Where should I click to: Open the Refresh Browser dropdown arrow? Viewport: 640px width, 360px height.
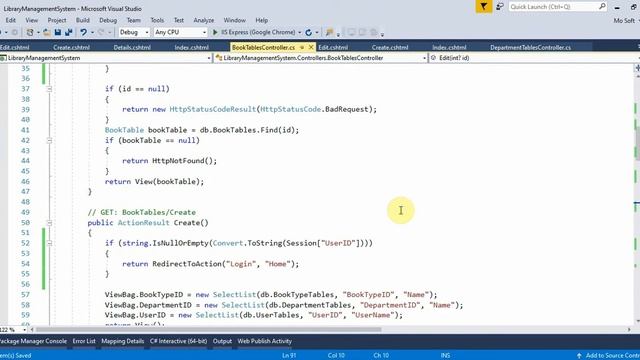pyautogui.click(x=317, y=32)
